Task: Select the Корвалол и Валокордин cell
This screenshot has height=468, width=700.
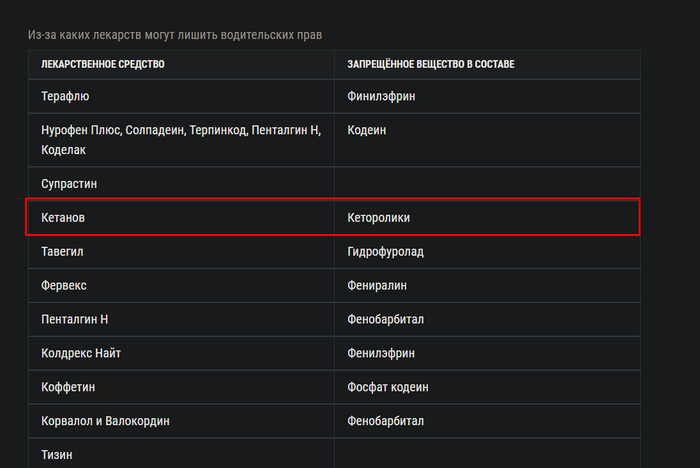Action: 105,421
